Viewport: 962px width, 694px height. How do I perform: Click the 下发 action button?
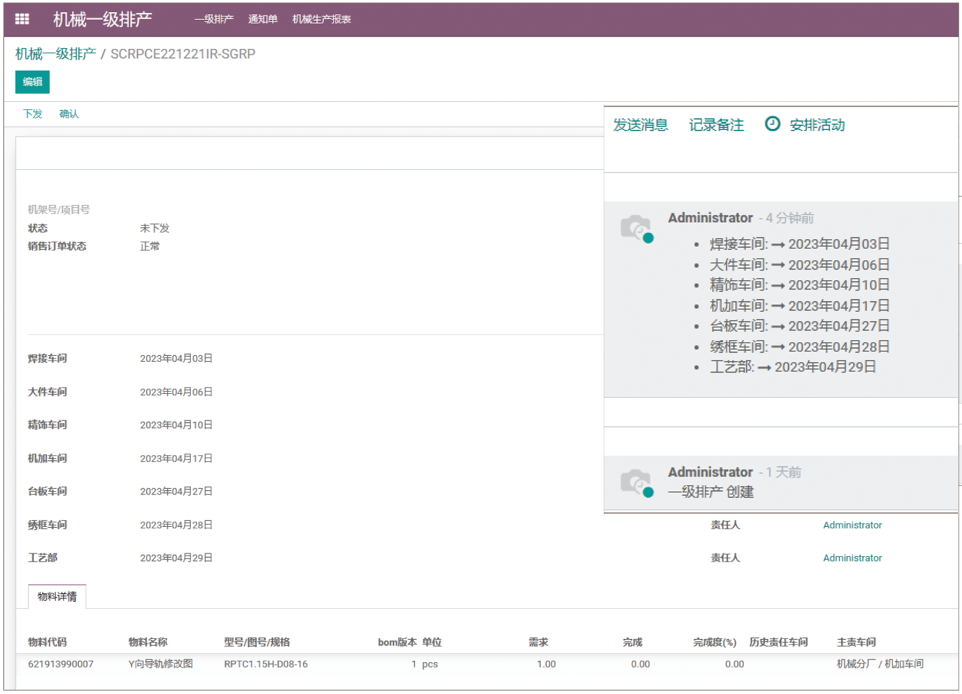click(x=33, y=114)
